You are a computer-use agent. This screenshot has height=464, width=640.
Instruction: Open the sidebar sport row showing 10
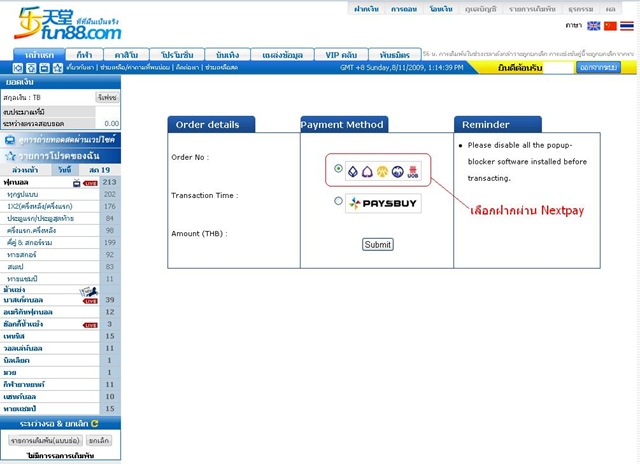[x=60, y=397]
